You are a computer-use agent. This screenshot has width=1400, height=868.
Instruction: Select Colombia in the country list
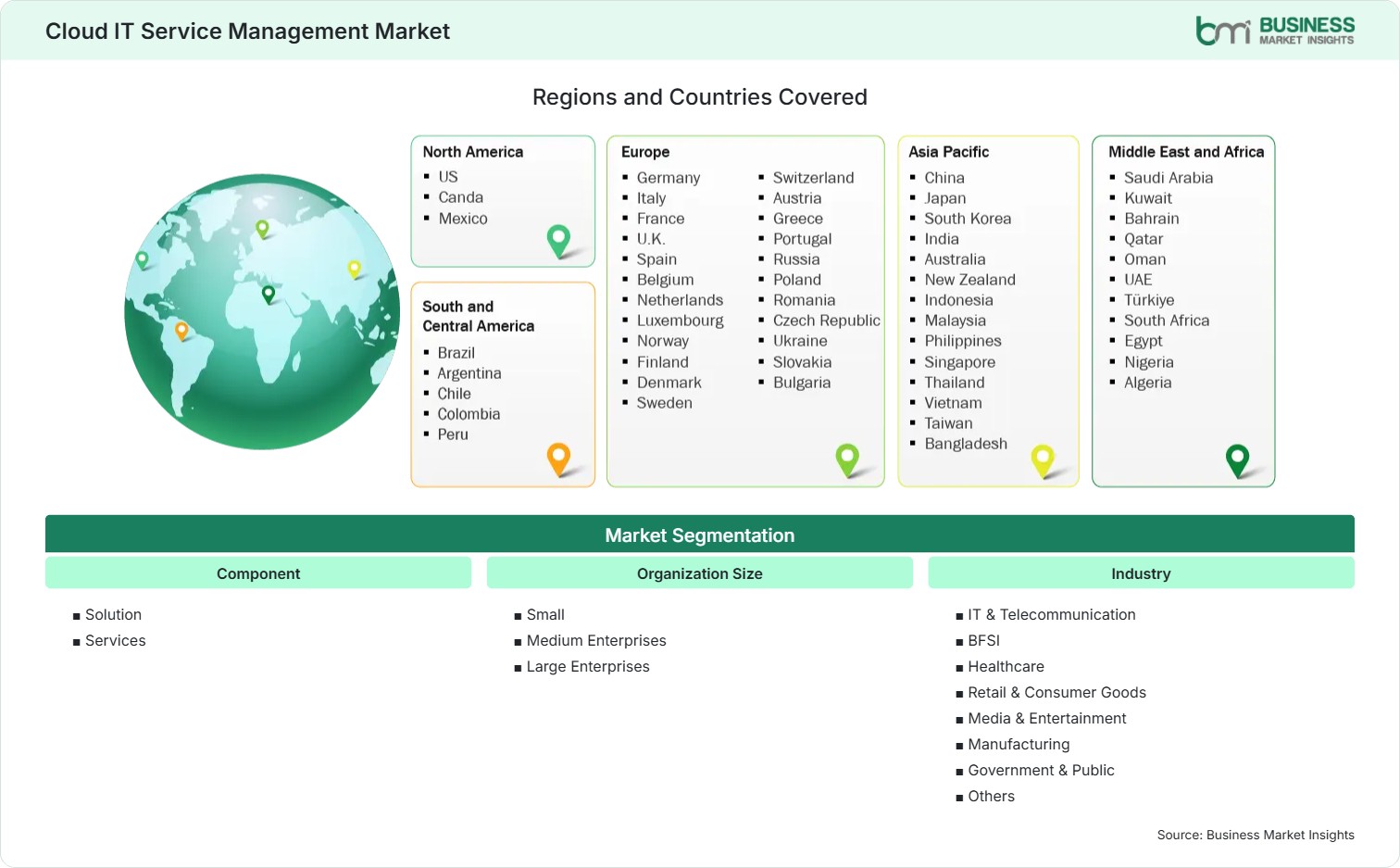click(469, 414)
